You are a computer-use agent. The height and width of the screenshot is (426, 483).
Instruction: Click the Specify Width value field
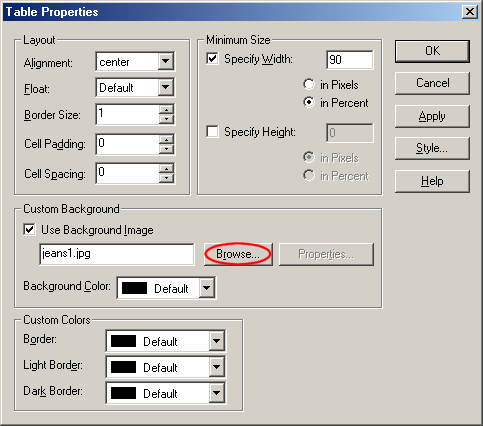(x=350, y=60)
